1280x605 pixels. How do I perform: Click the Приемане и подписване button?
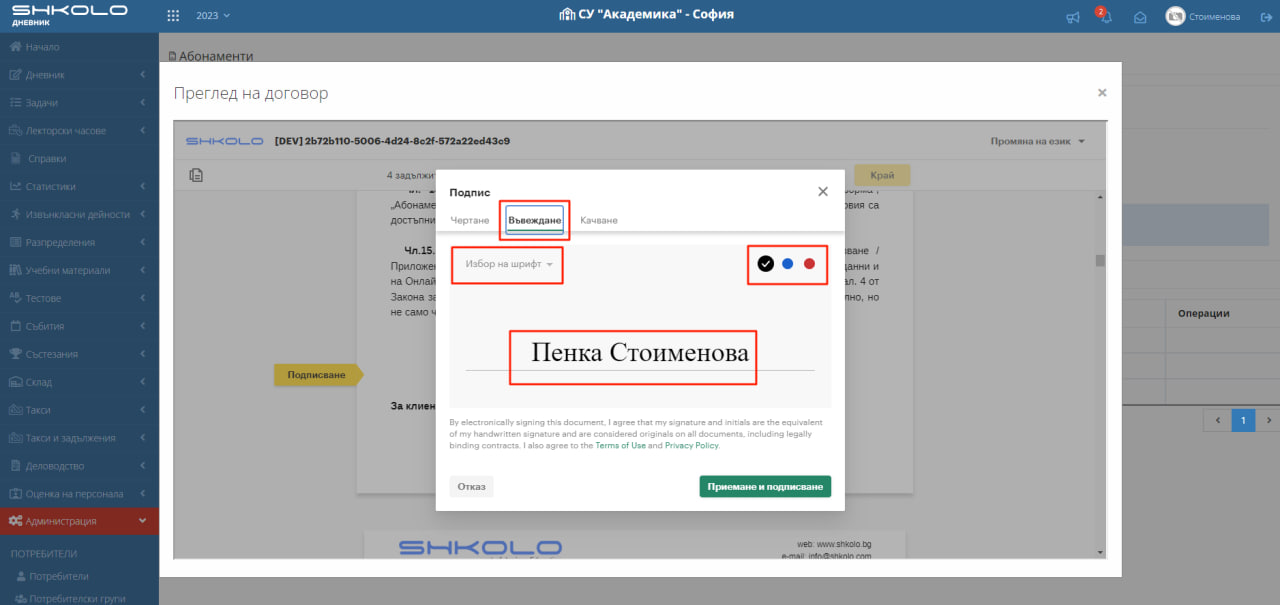pos(764,487)
